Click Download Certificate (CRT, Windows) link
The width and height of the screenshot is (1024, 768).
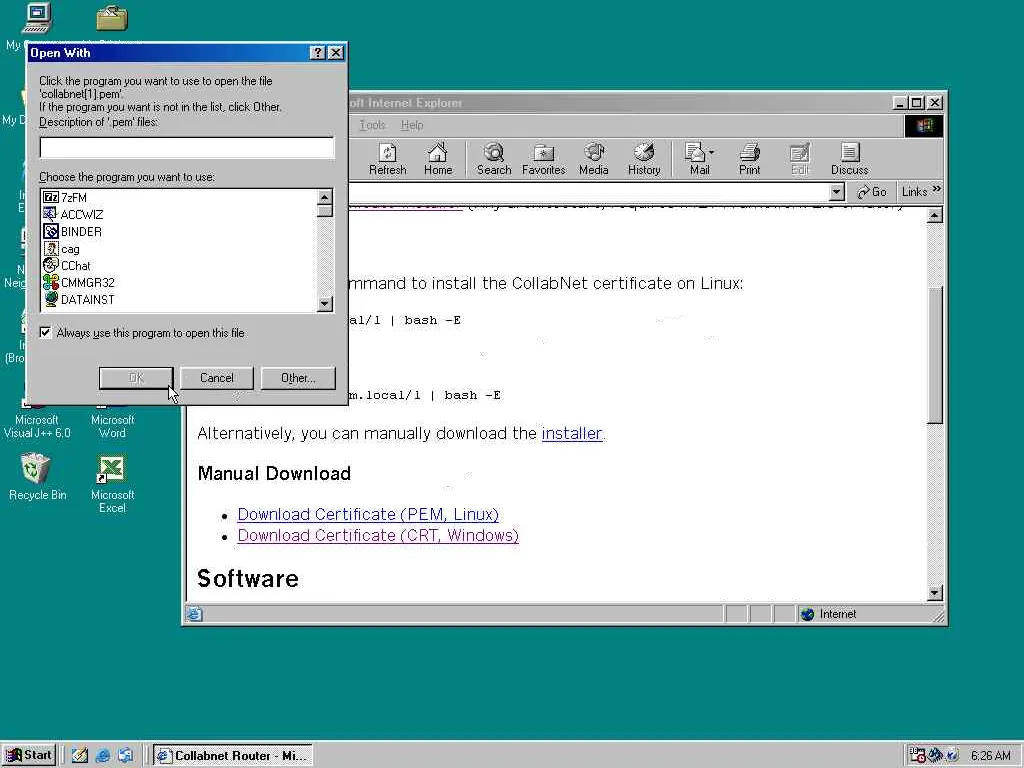(378, 536)
